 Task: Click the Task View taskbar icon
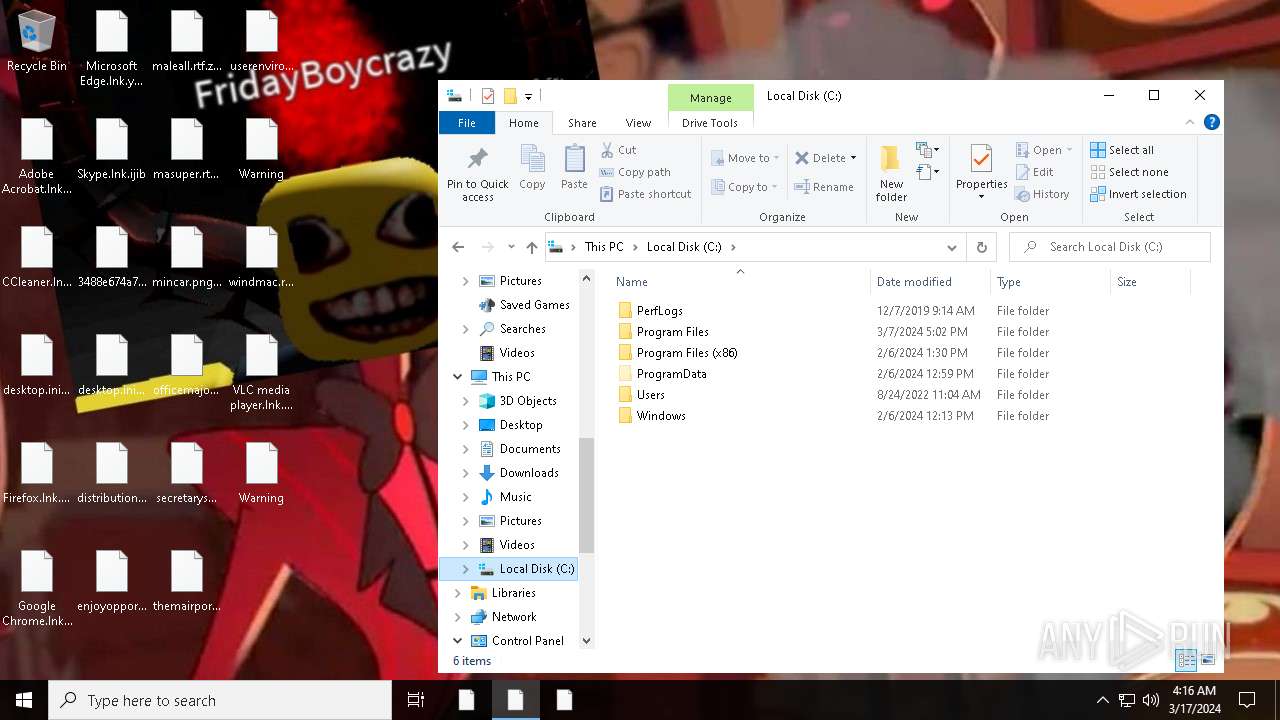[x=416, y=700]
